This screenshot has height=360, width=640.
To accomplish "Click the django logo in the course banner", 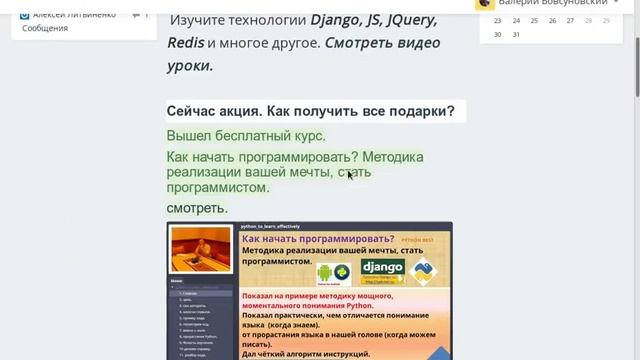I will [x=383, y=267].
